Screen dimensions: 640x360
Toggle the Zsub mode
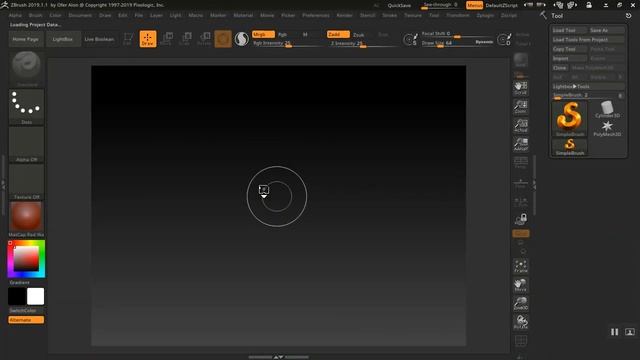pyautogui.click(x=359, y=35)
